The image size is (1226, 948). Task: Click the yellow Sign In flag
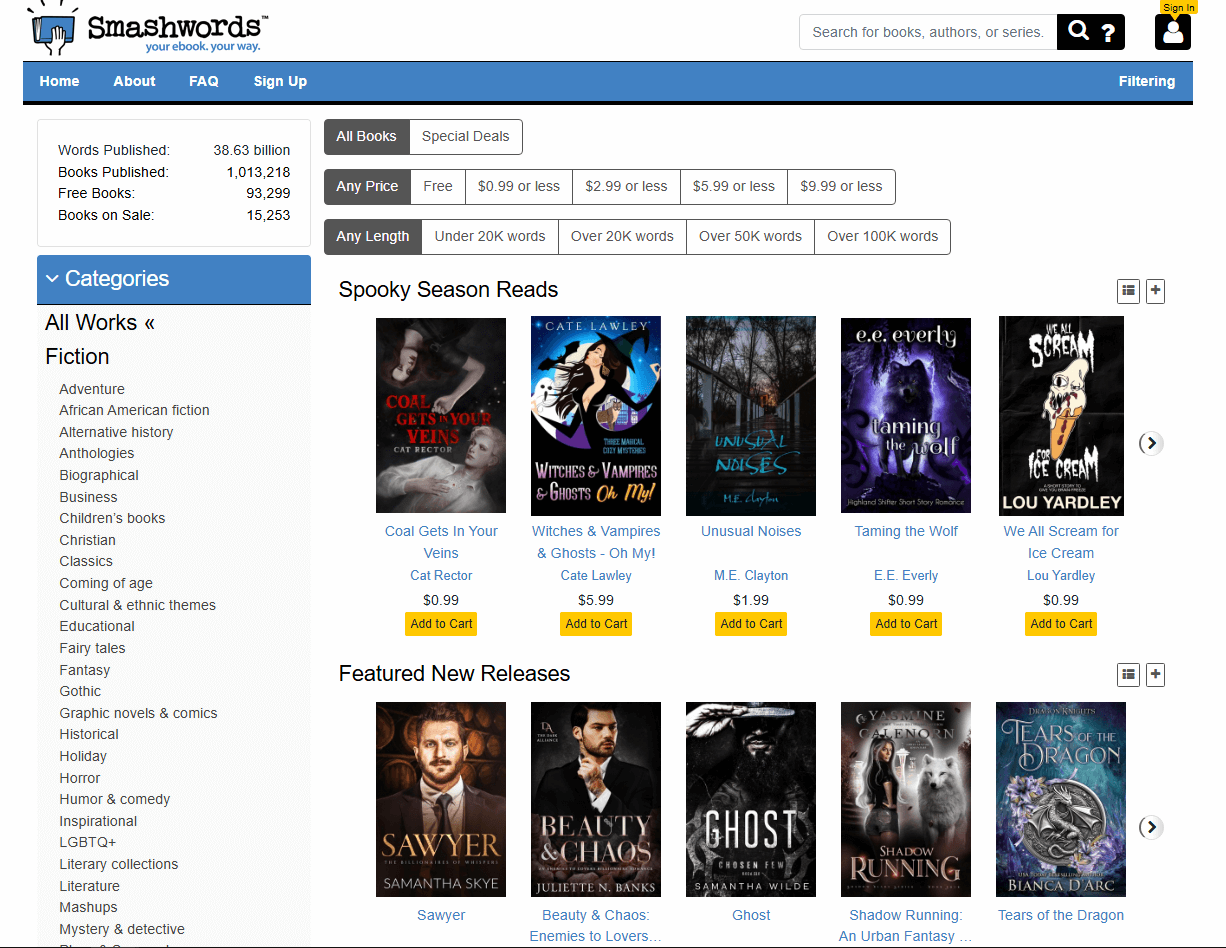pyautogui.click(x=1179, y=7)
